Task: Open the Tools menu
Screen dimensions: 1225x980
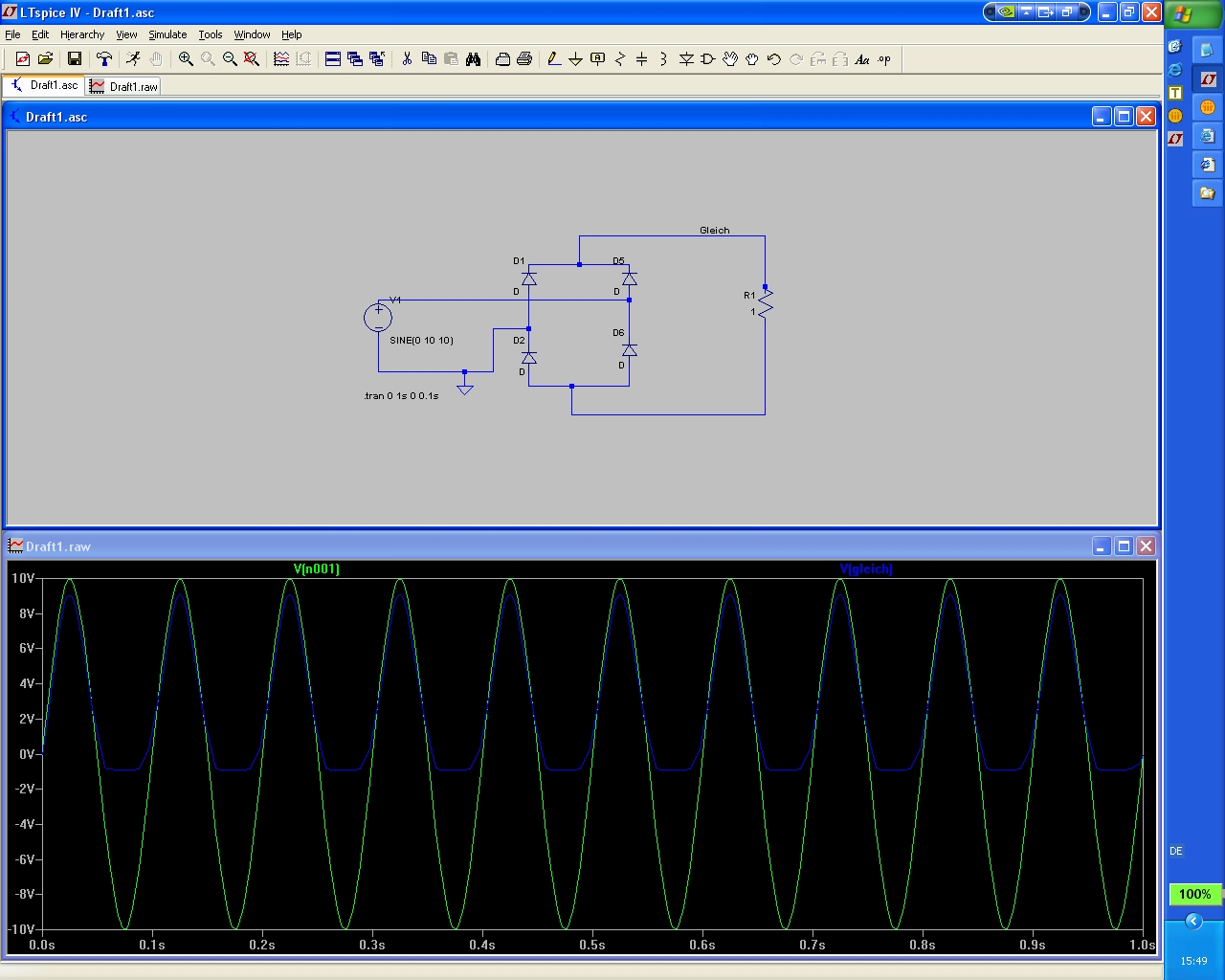Action: point(211,34)
